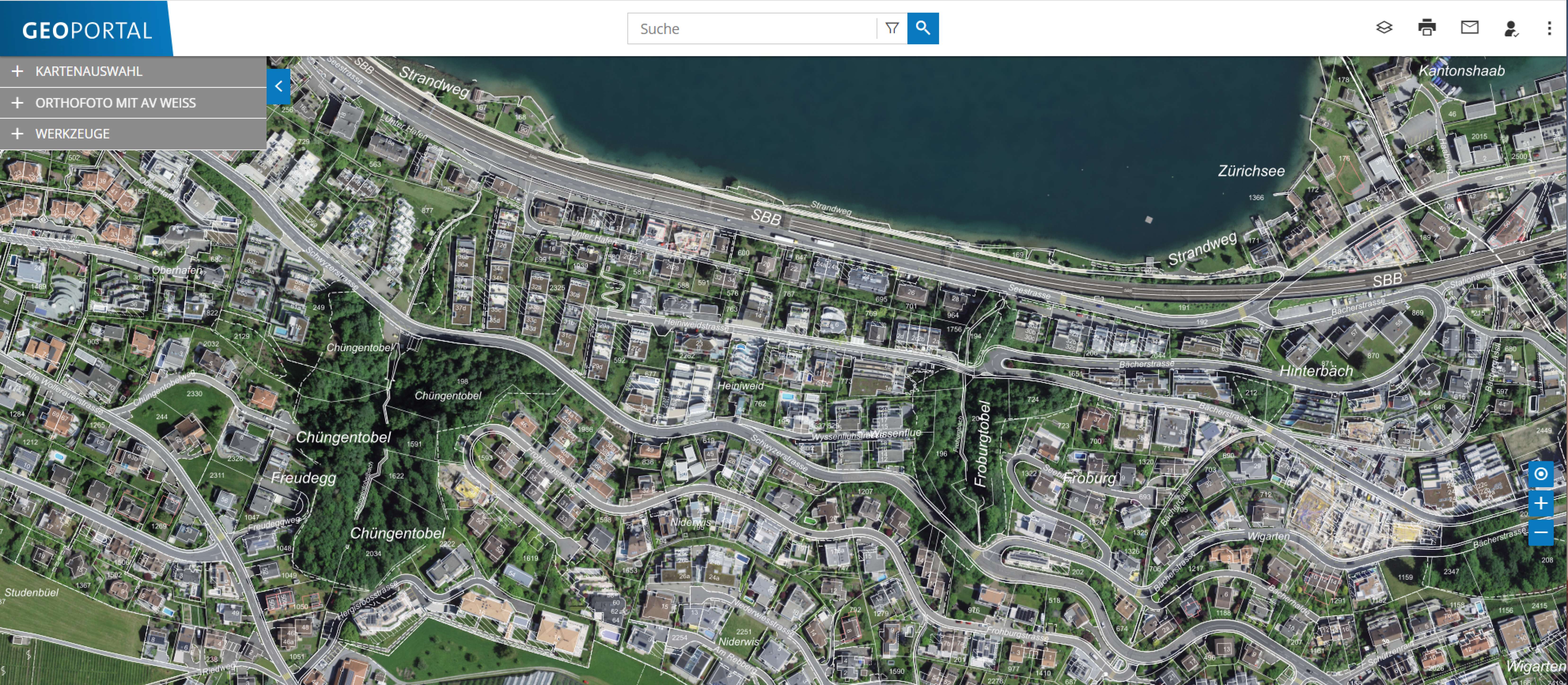This screenshot has height=685, width=1568.
Task: Click the Heinweidstrasse street label
Action: point(696,324)
